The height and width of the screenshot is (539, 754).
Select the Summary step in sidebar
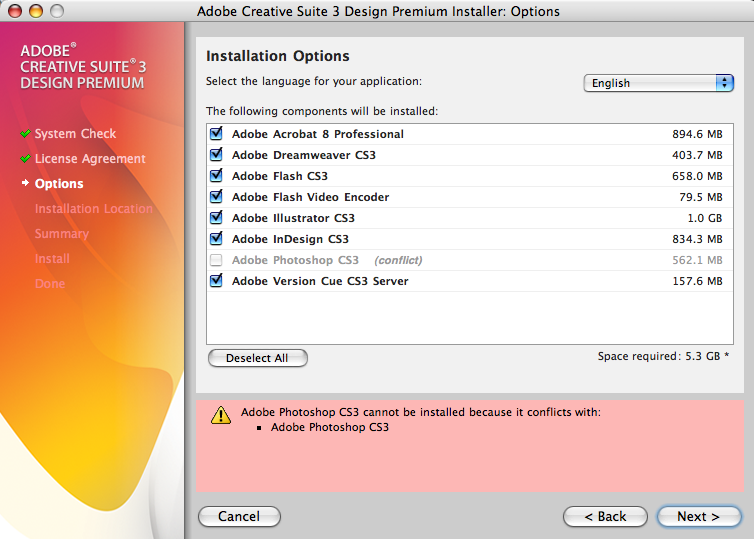click(62, 234)
